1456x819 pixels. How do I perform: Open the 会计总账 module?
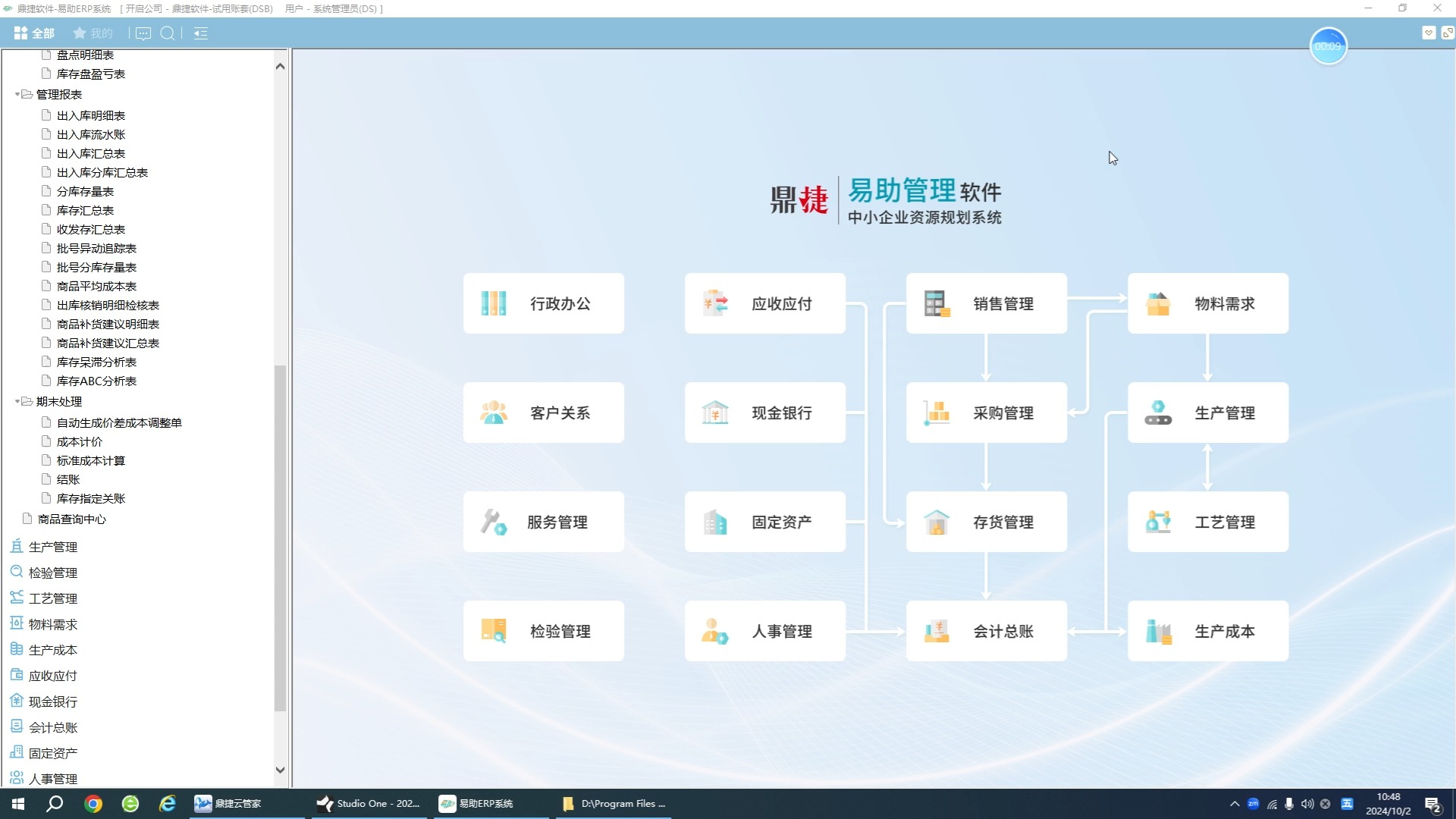[986, 630]
